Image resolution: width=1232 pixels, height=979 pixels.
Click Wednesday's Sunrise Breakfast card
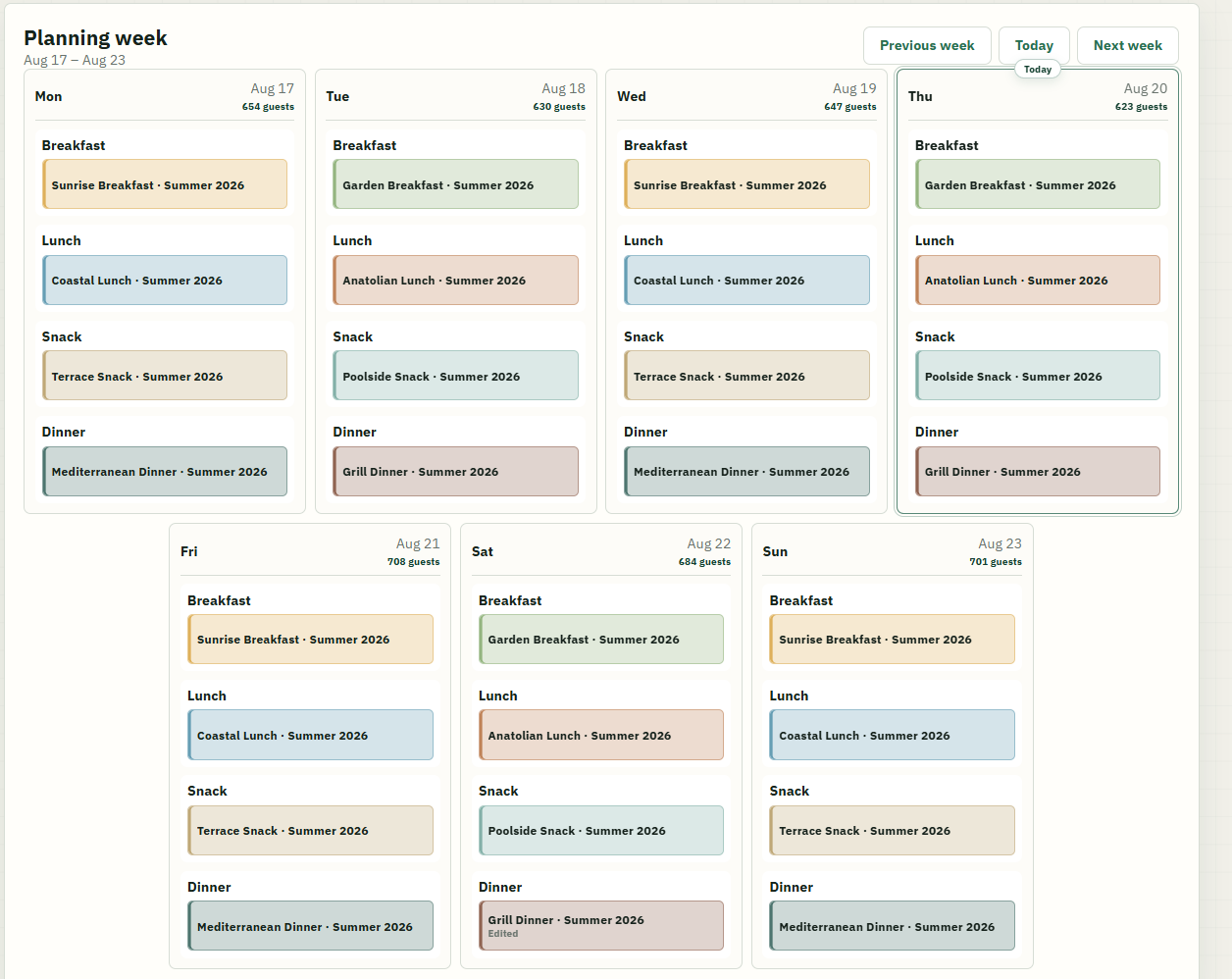pos(746,184)
